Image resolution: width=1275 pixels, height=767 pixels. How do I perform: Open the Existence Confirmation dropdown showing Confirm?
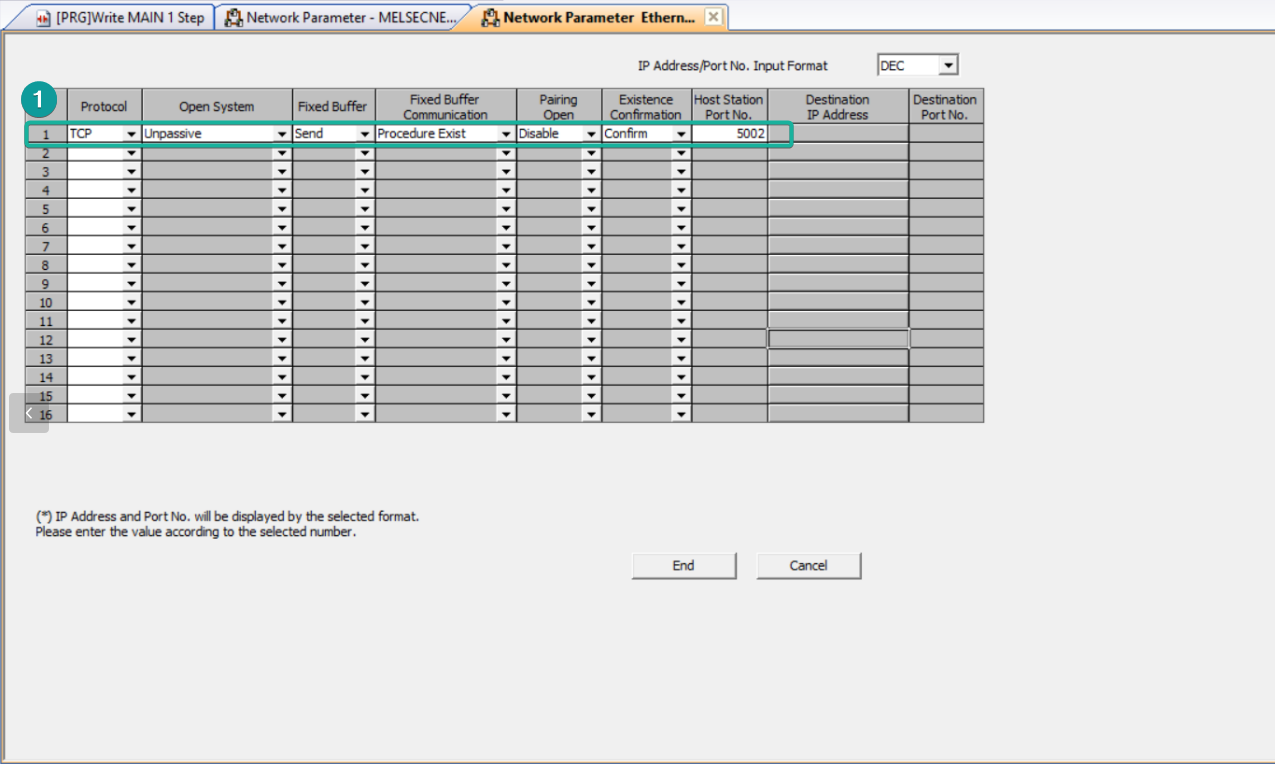click(x=681, y=134)
